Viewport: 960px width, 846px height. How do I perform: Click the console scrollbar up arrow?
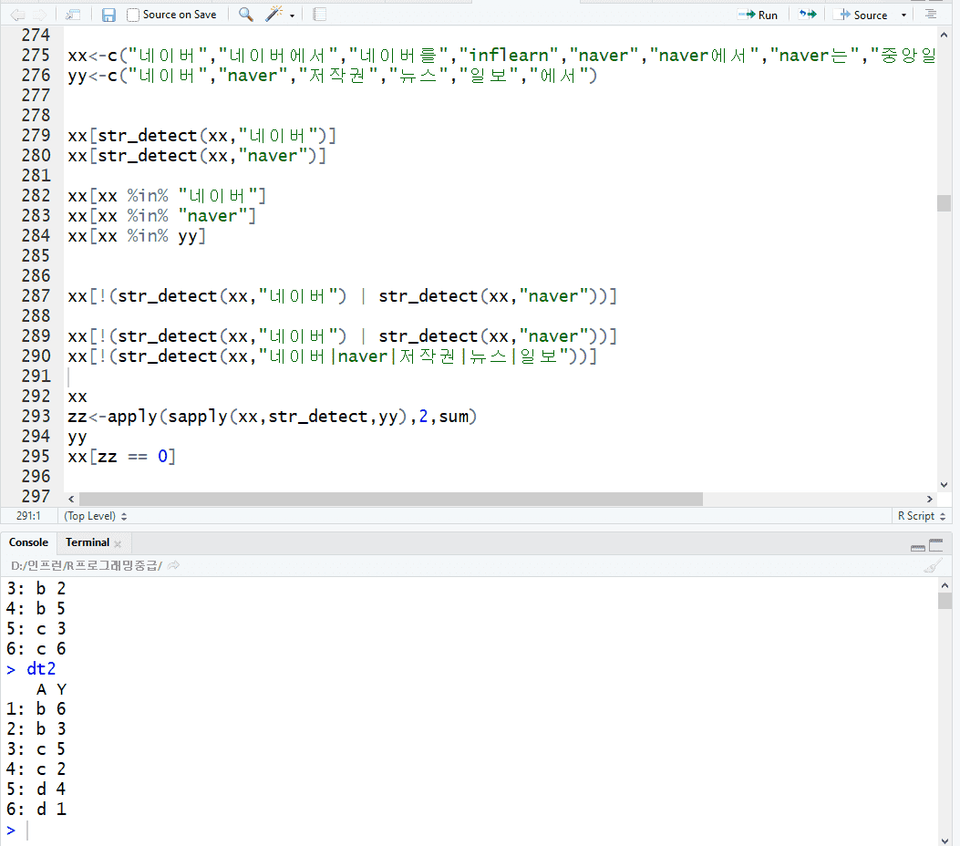point(945,585)
